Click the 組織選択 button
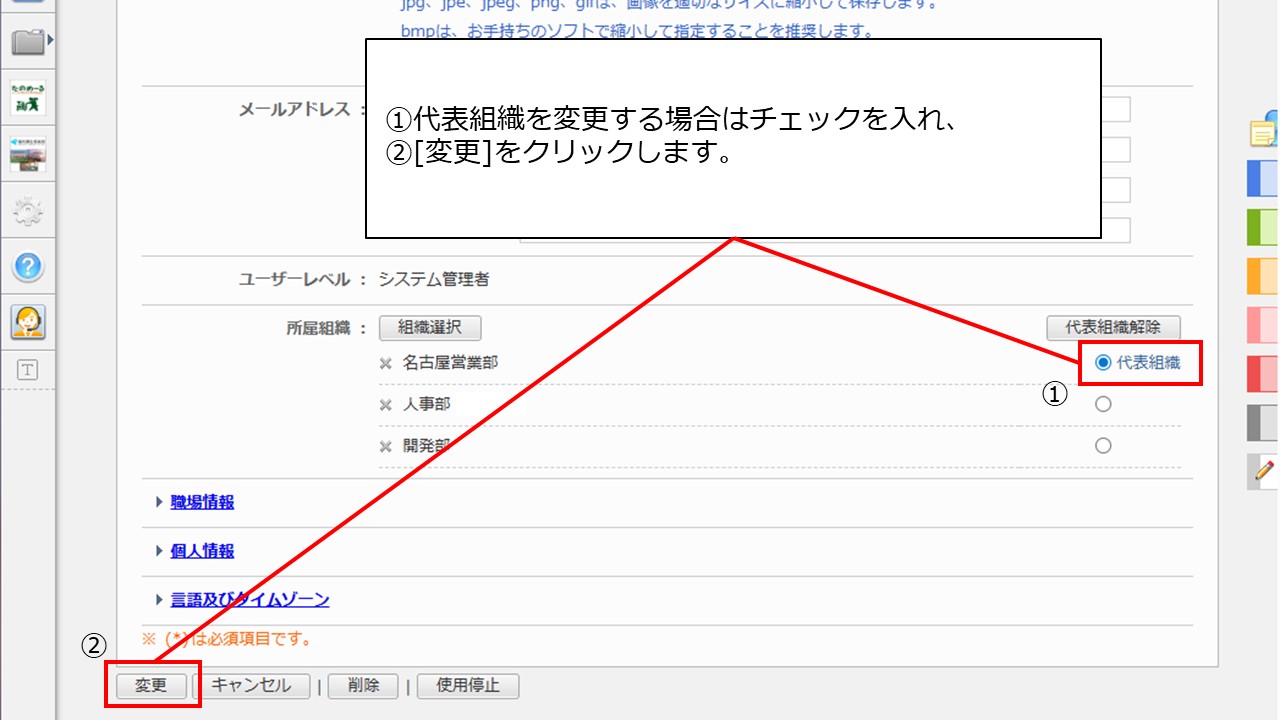Screen dimensions: 1280x720 tap(430, 327)
